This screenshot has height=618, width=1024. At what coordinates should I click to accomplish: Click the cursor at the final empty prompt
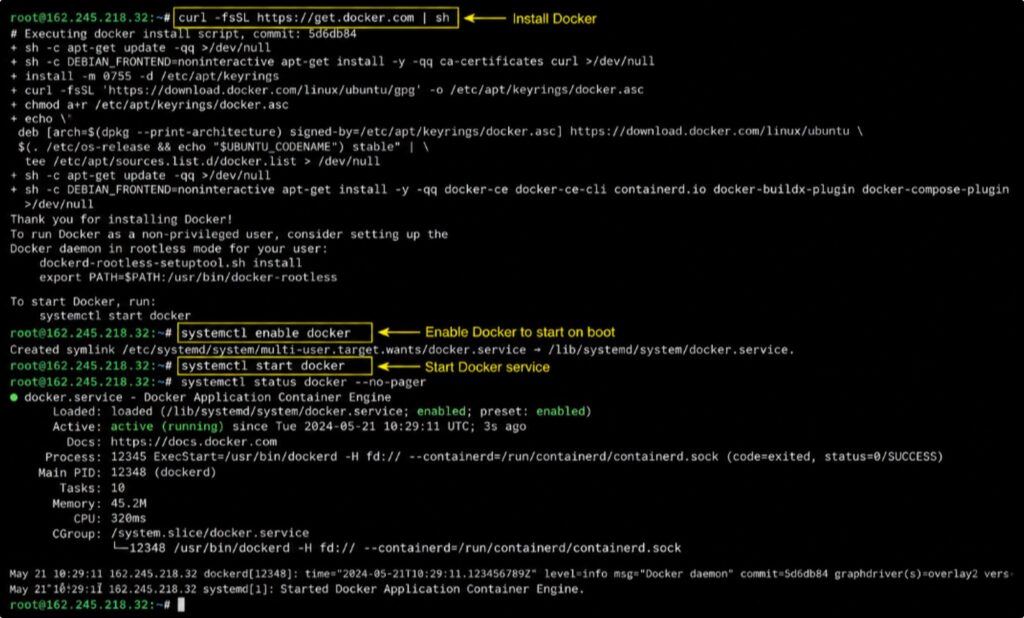pyautogui.click(x=181, y=605)
